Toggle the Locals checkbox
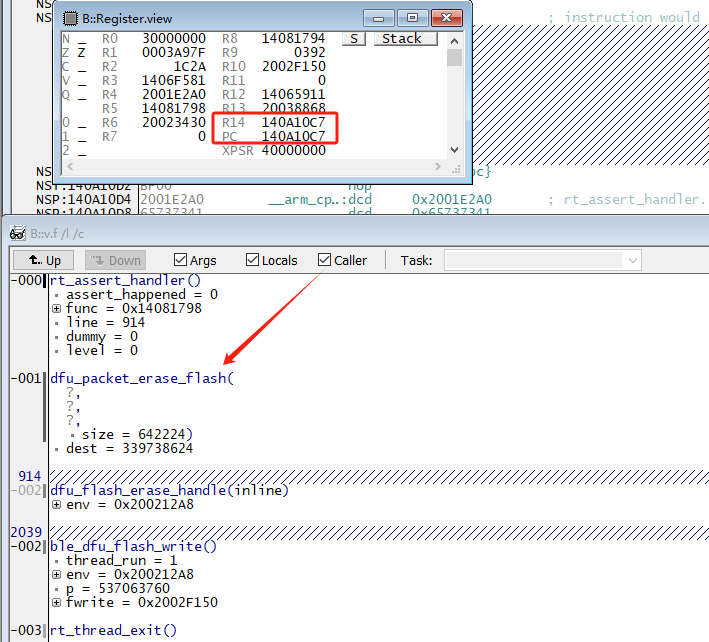This screenshot has width=709, height=642. coord(252,260)
